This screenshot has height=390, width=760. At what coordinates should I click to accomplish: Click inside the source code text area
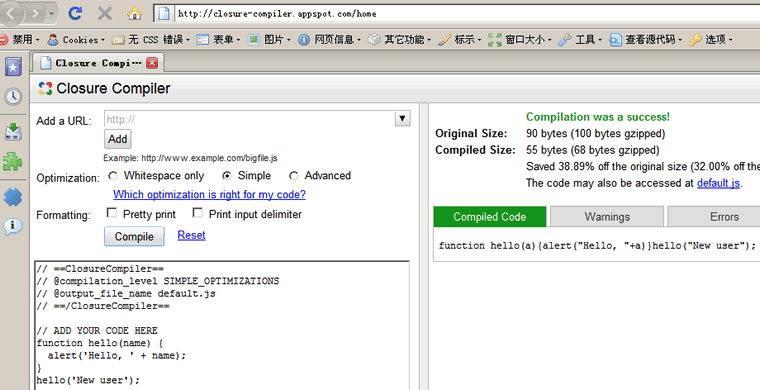[x=222, y=326]
